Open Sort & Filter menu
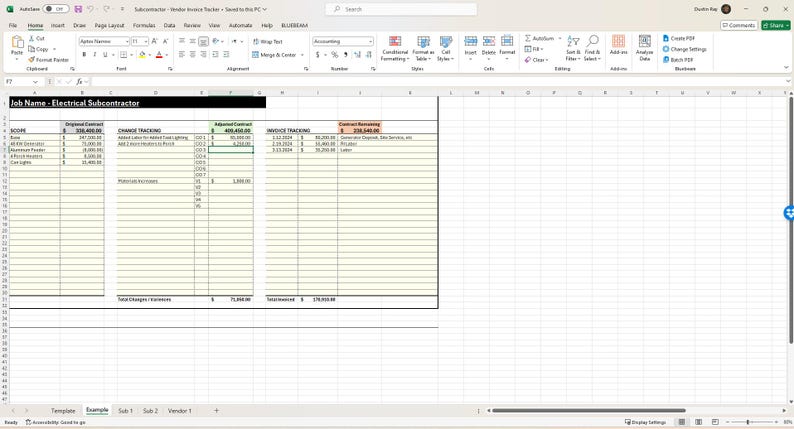 [x=573, y=49]
